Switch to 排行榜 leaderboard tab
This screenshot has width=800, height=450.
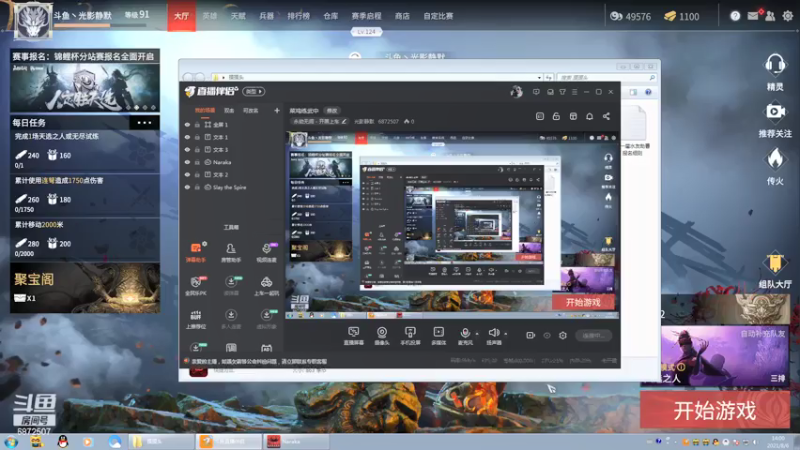(298, 16)
